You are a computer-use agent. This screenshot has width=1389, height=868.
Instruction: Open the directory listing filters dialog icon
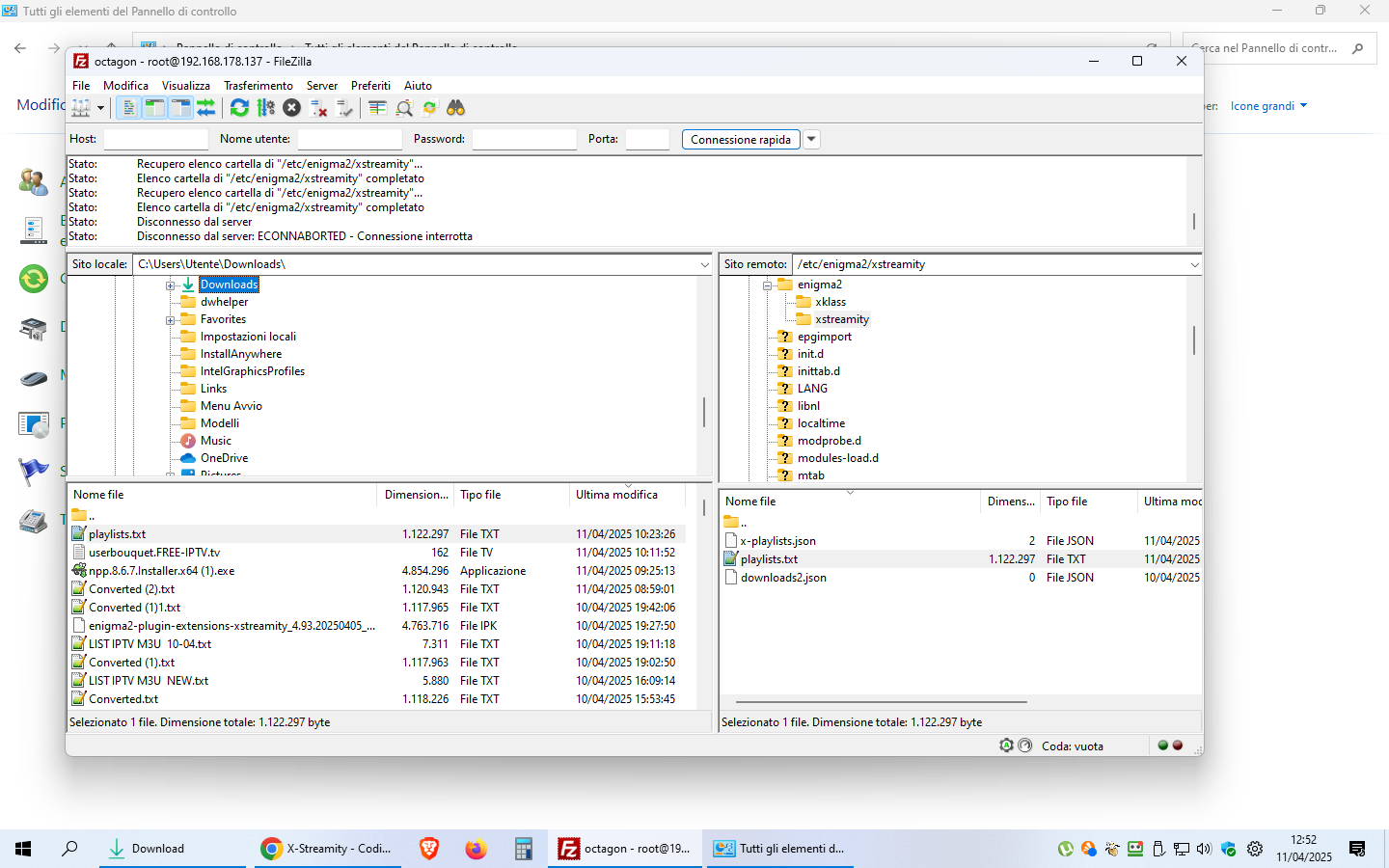[x=377, y=108]
